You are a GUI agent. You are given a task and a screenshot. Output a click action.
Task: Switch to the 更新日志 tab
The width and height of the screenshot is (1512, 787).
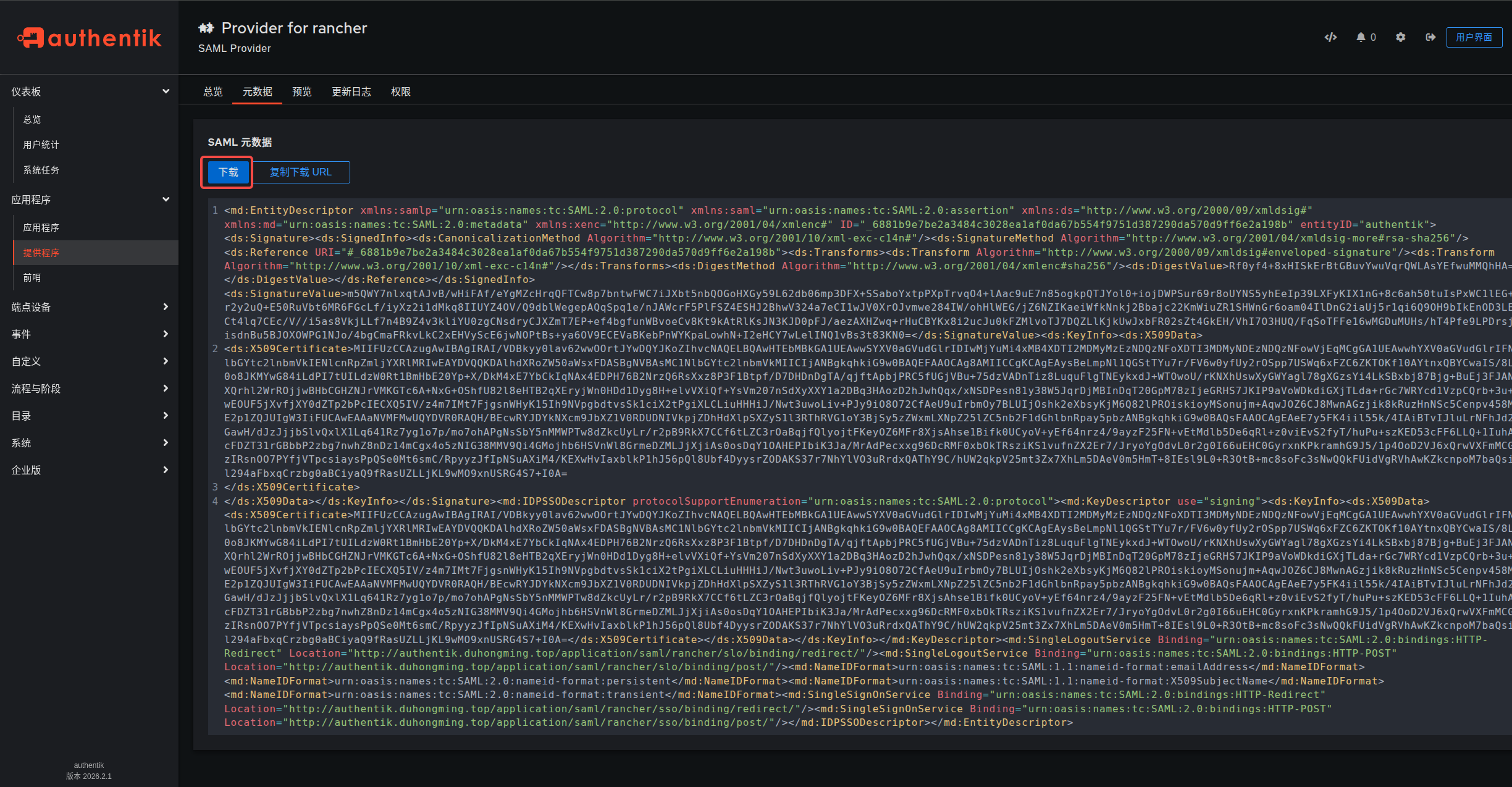point(351,91)
